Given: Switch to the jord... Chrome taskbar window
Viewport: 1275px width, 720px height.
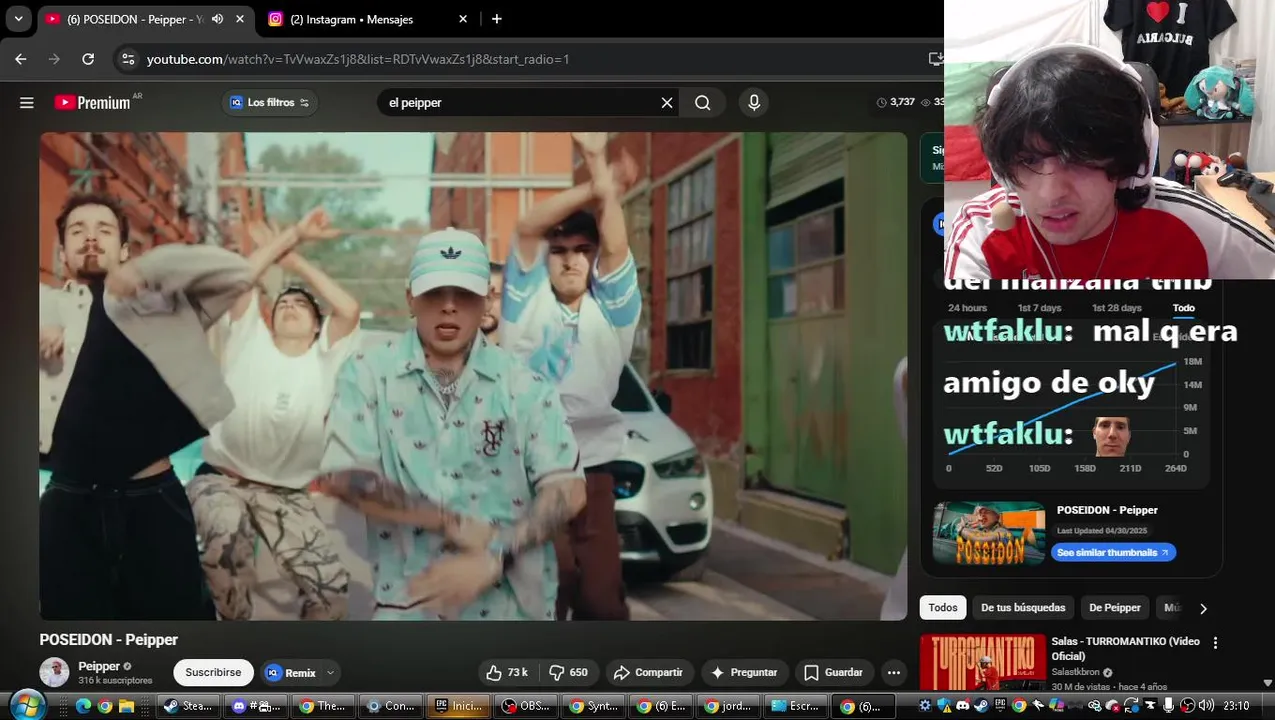Looking at the screenshot, I should 728,706.
